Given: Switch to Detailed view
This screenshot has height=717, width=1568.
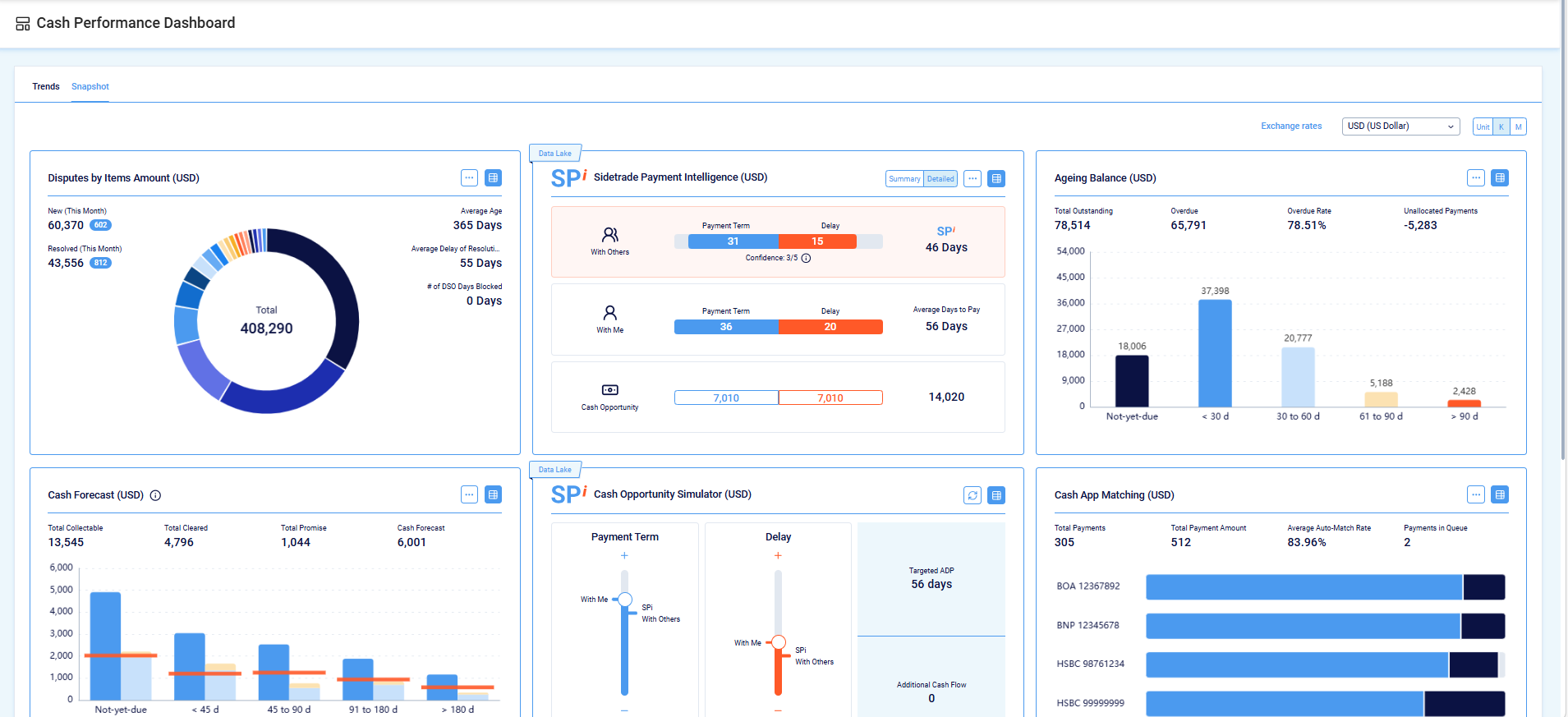Looking at the screenshot, I should click(940, 179).
